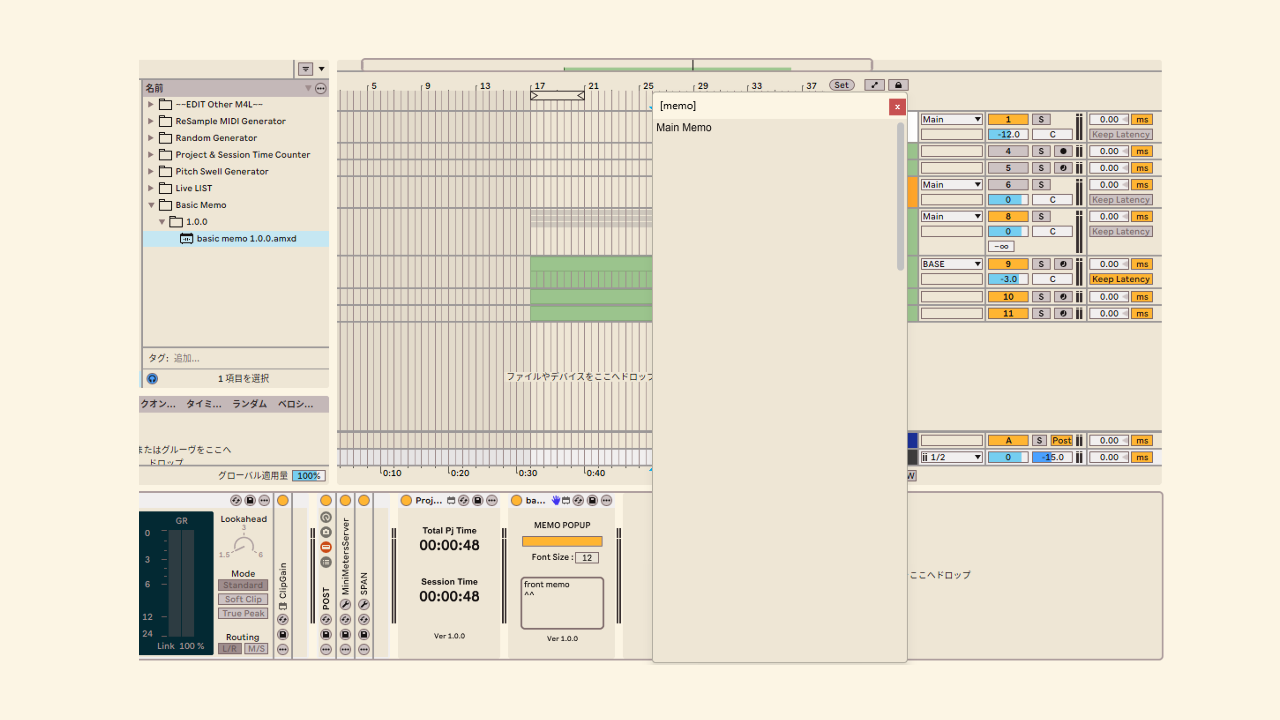Toggle track 6 activator button
This screenshot has width=1280, height=720.
(1008, 184)
